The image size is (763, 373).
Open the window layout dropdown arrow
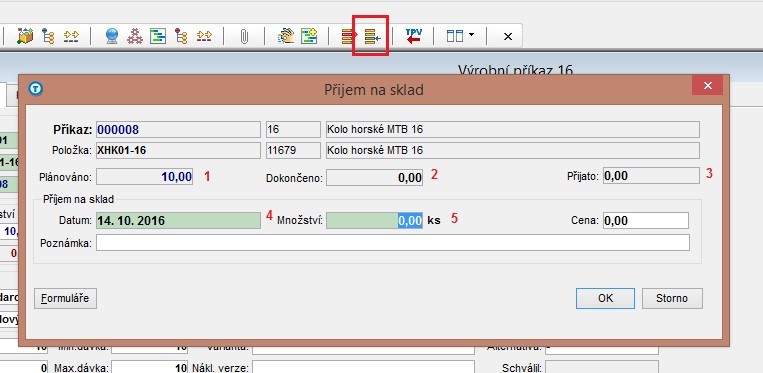pyautogui.click(x=471, y=36)
